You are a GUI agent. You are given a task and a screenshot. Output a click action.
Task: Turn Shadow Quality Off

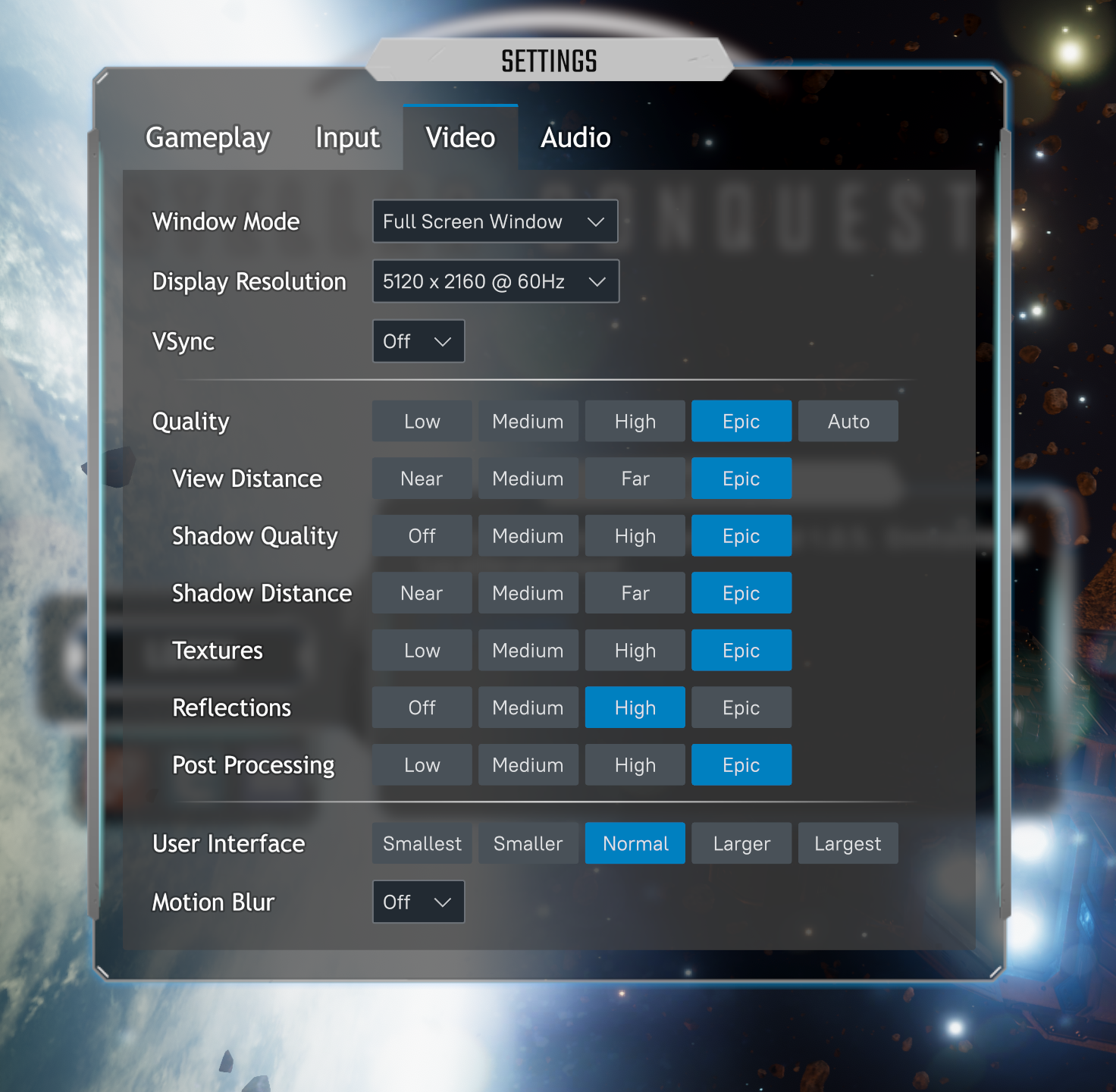tap(422, 536)
